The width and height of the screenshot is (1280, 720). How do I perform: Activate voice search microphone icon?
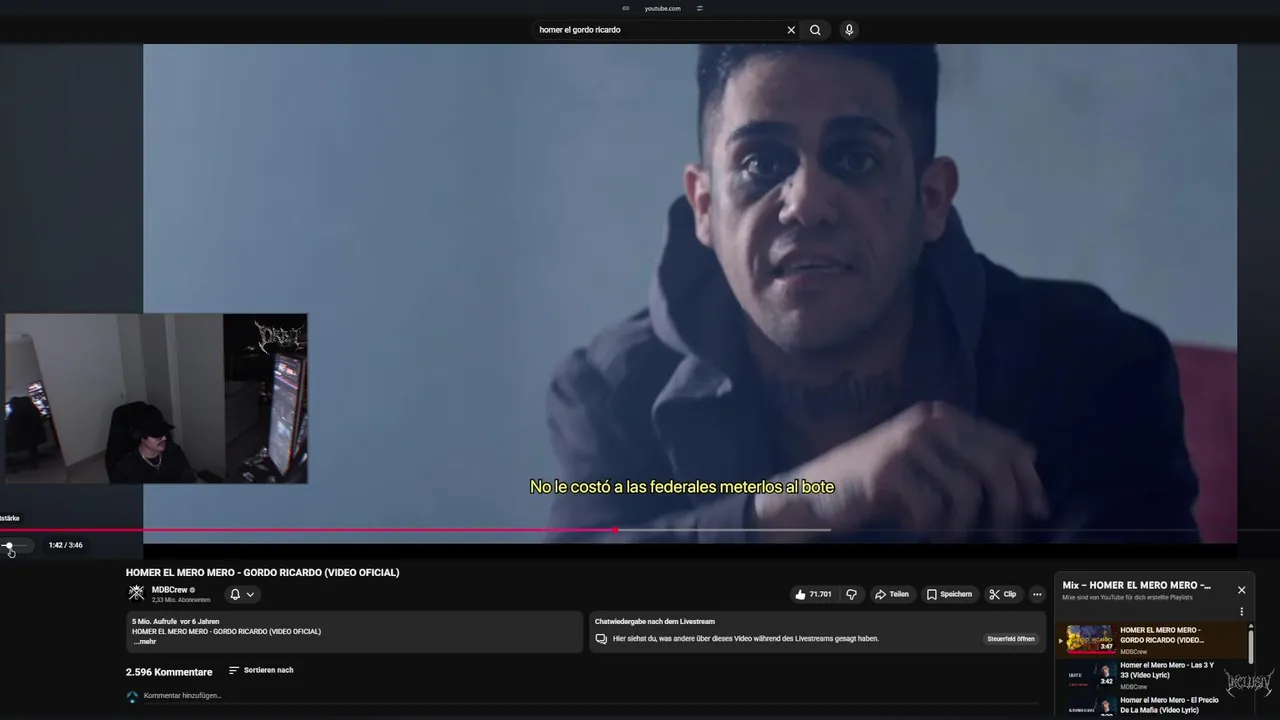click(849, 30)
